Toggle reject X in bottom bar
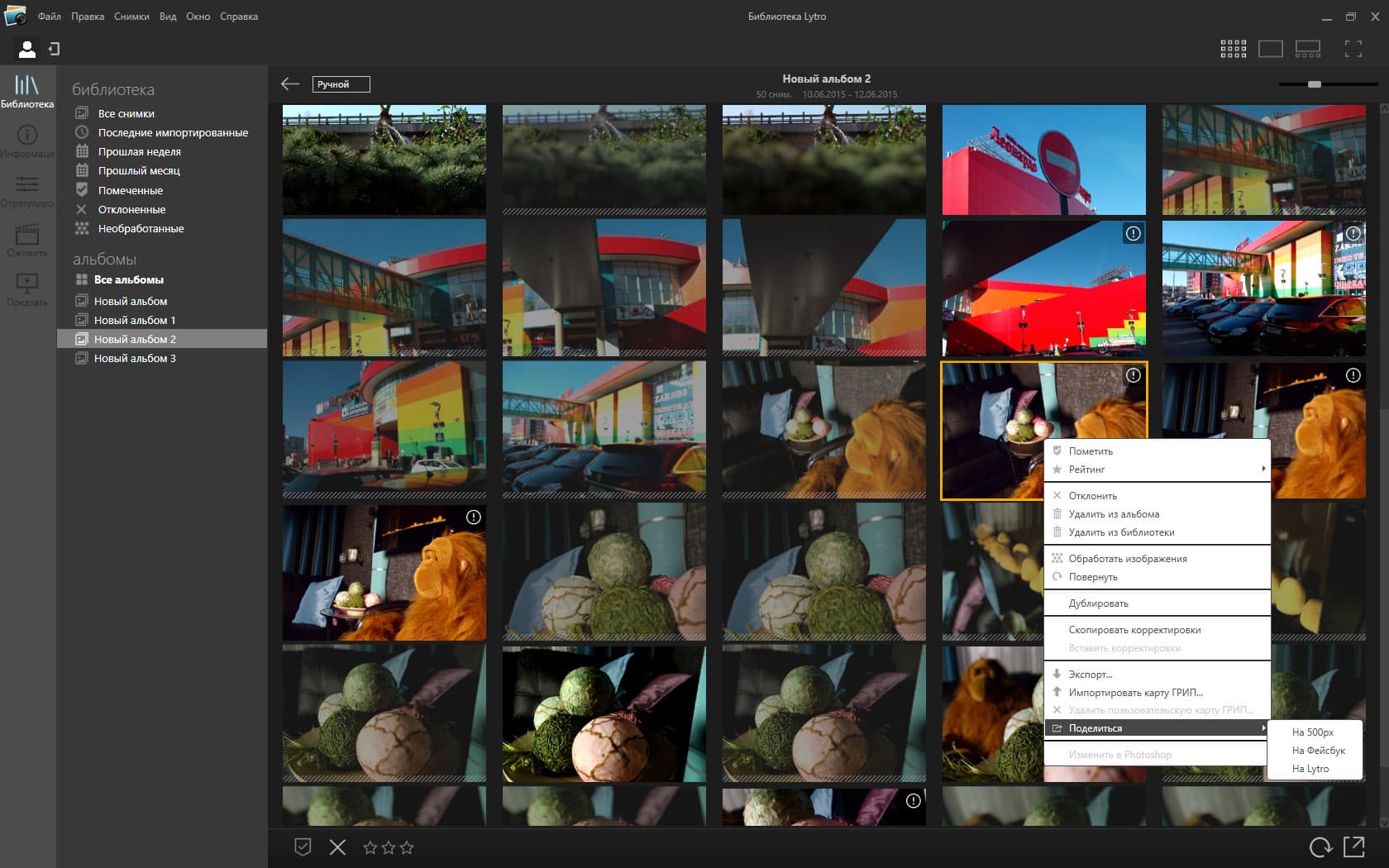The height and width of the screenshot is (868, 1389). pos(337,847)
